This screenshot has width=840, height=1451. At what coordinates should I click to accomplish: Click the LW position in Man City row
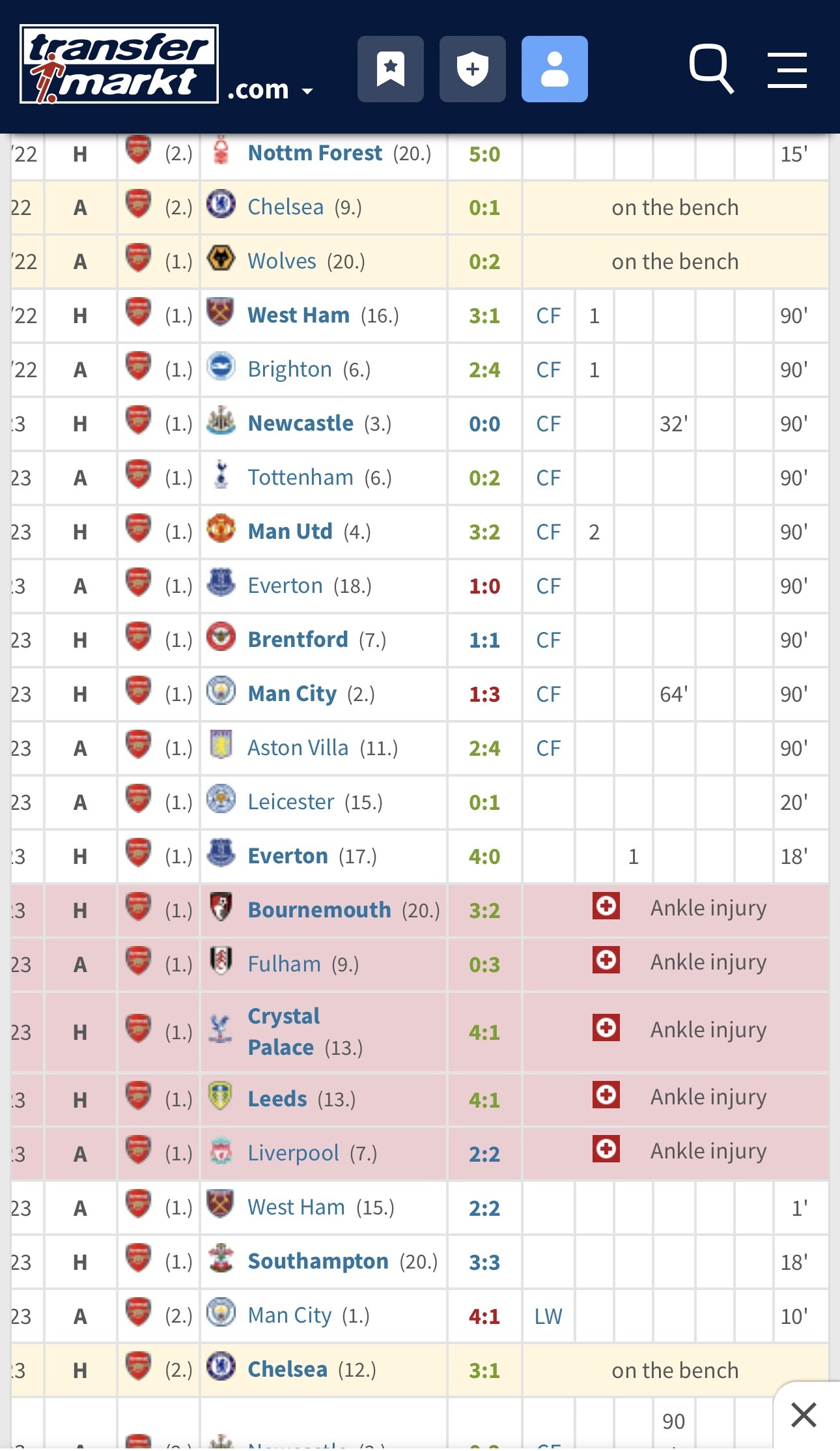click(548, 1316)
